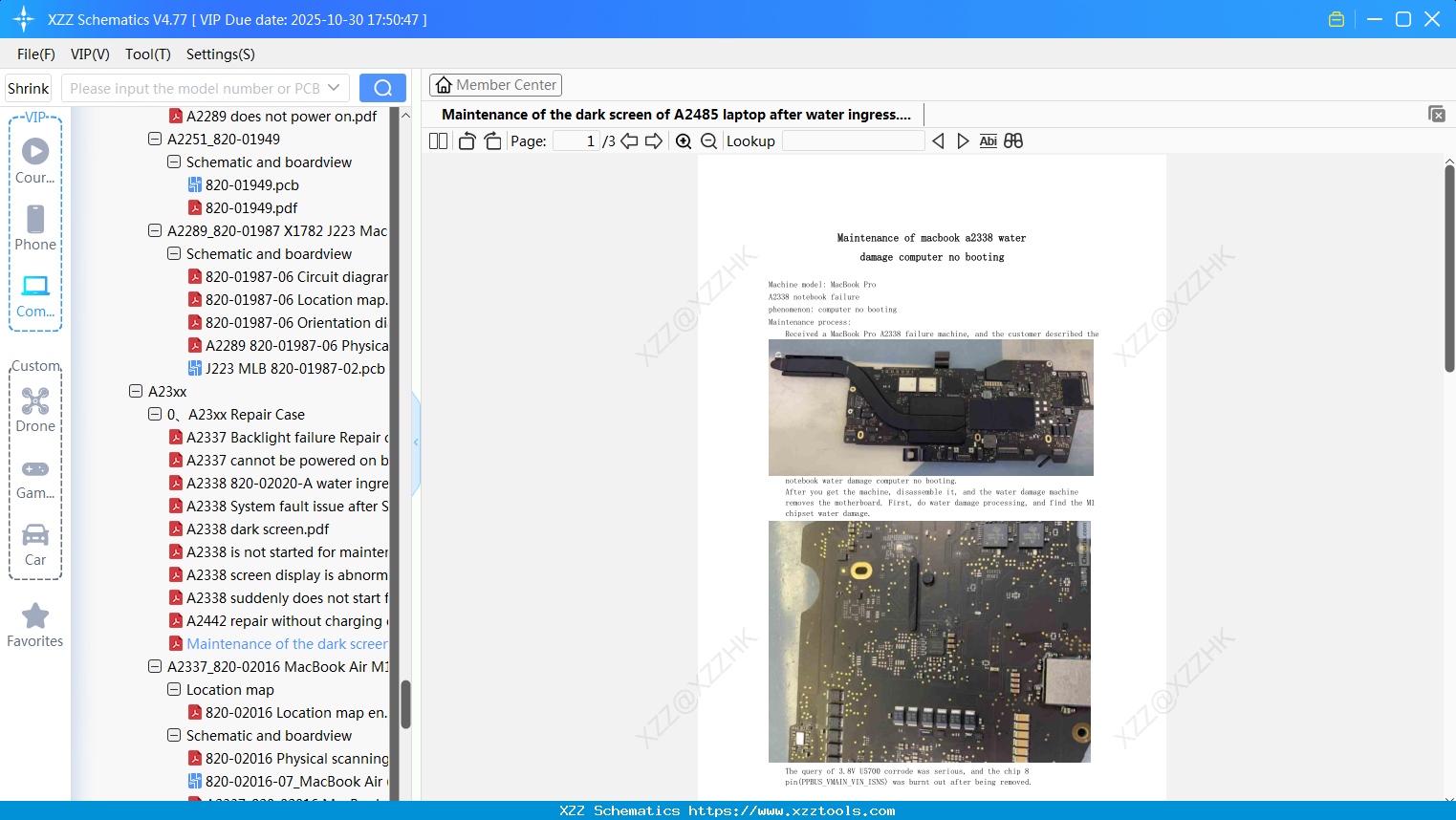This screenshot has width=1456, height=820.
Task: Open the Tool(T) menu
Action: coord(148,54)
